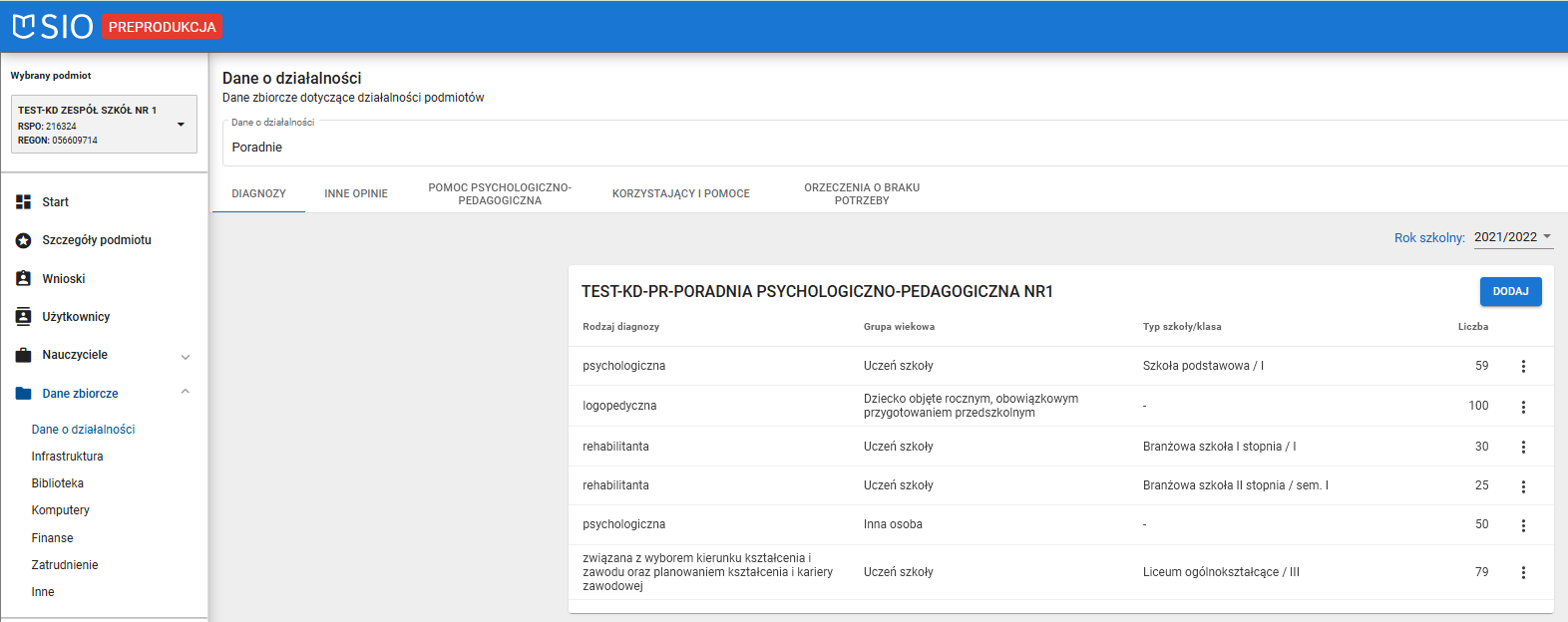This screenshot has height=622, width=1568.
Task: Open the Biblioteka sidebar item
Action: [x=58, y=483]
